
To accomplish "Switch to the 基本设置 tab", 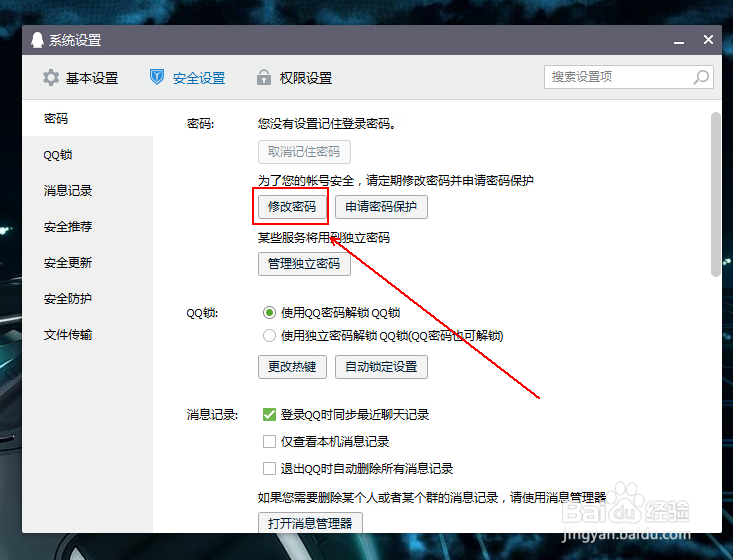I will tap(80, 78).
